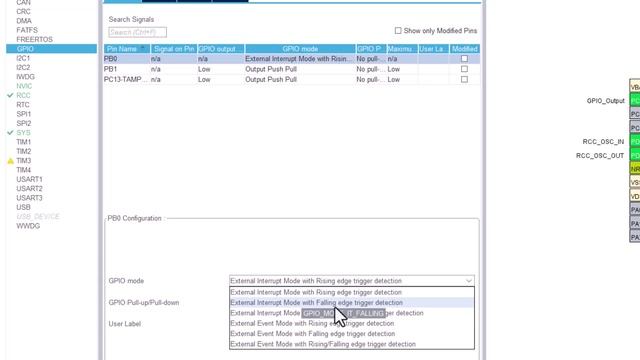Open I2C2 peripheral entry

click(x=23, y=67)
